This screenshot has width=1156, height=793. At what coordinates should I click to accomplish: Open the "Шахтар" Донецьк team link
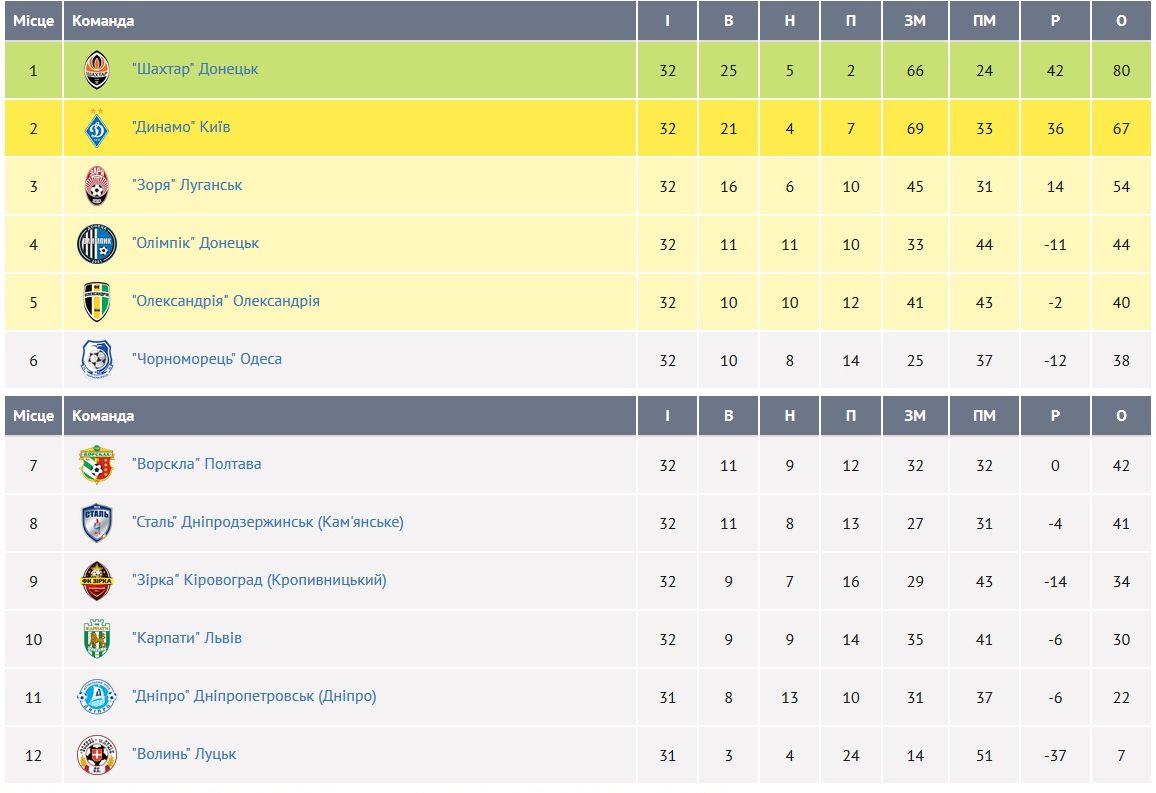(195, 69)
